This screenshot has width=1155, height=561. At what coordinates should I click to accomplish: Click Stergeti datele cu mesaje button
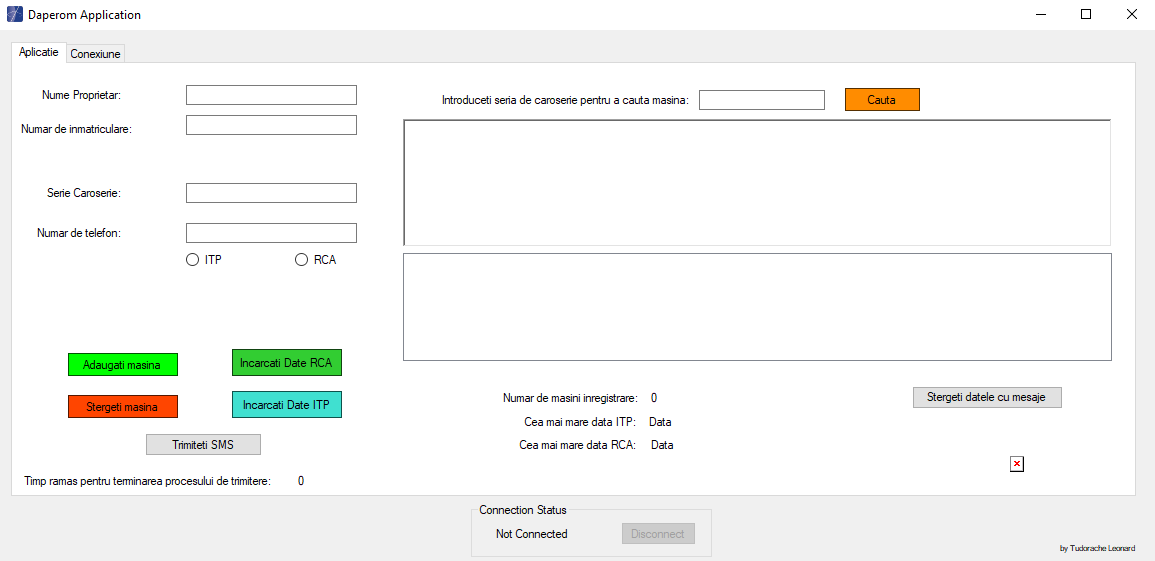click(986, 397)
